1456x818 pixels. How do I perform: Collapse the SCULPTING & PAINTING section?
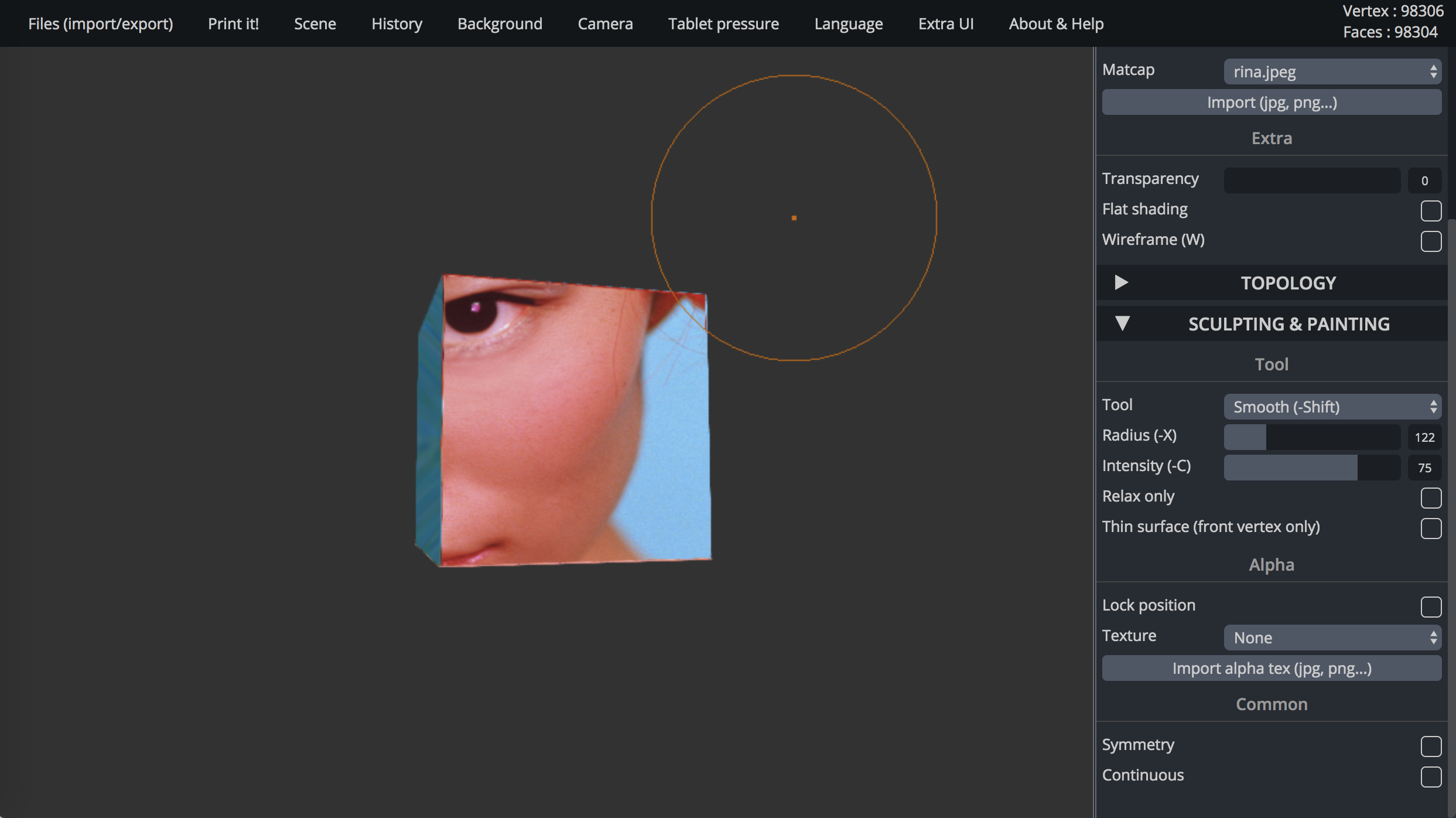[1122, 323]
